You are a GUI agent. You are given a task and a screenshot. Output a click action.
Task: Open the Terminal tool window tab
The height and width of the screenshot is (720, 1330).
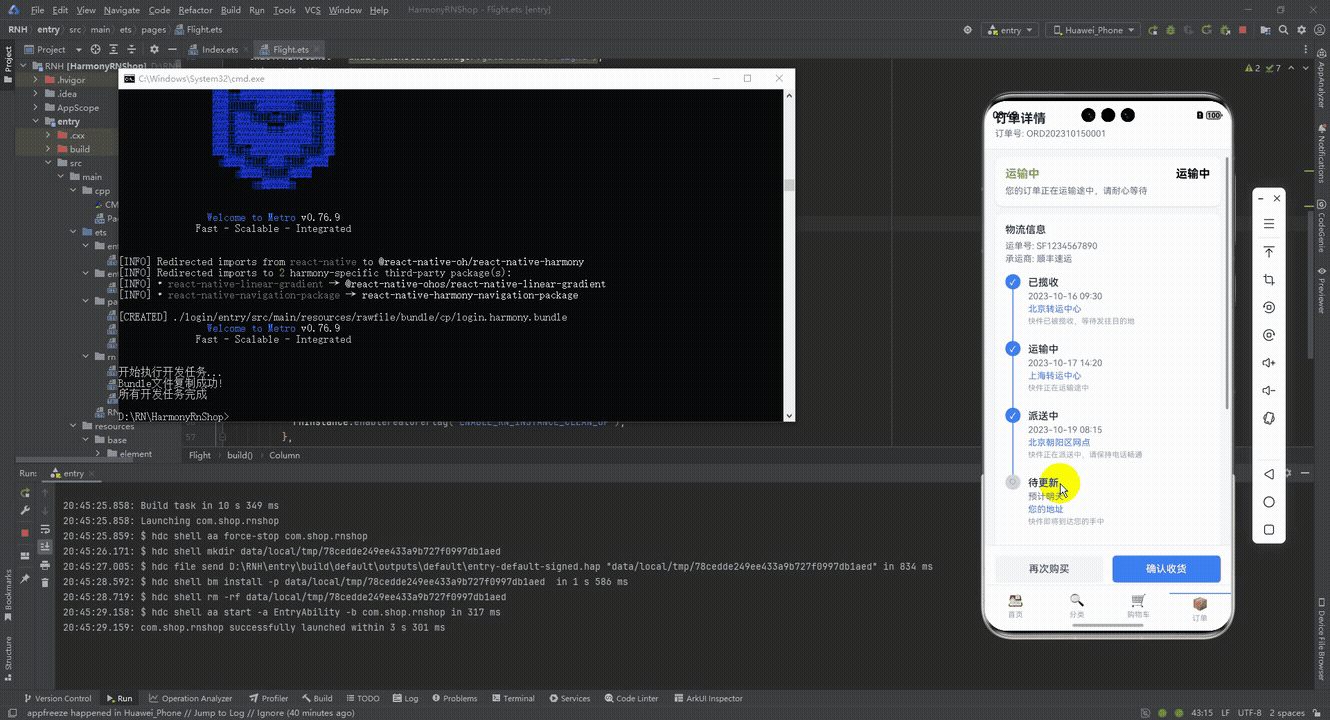[x=512, y=698]
